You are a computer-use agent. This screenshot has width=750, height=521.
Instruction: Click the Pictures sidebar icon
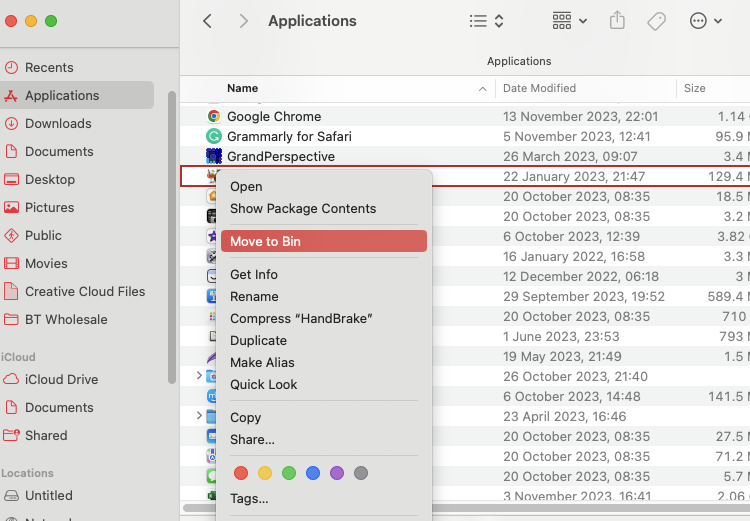[x=11, y=207]
